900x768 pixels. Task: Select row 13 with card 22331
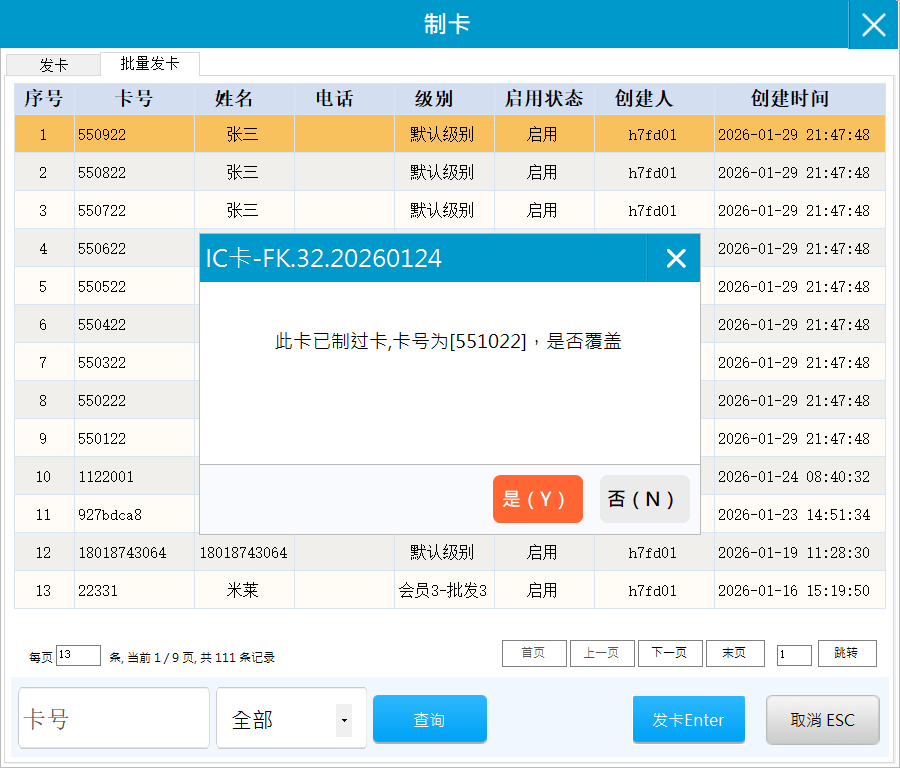[98, 590]
